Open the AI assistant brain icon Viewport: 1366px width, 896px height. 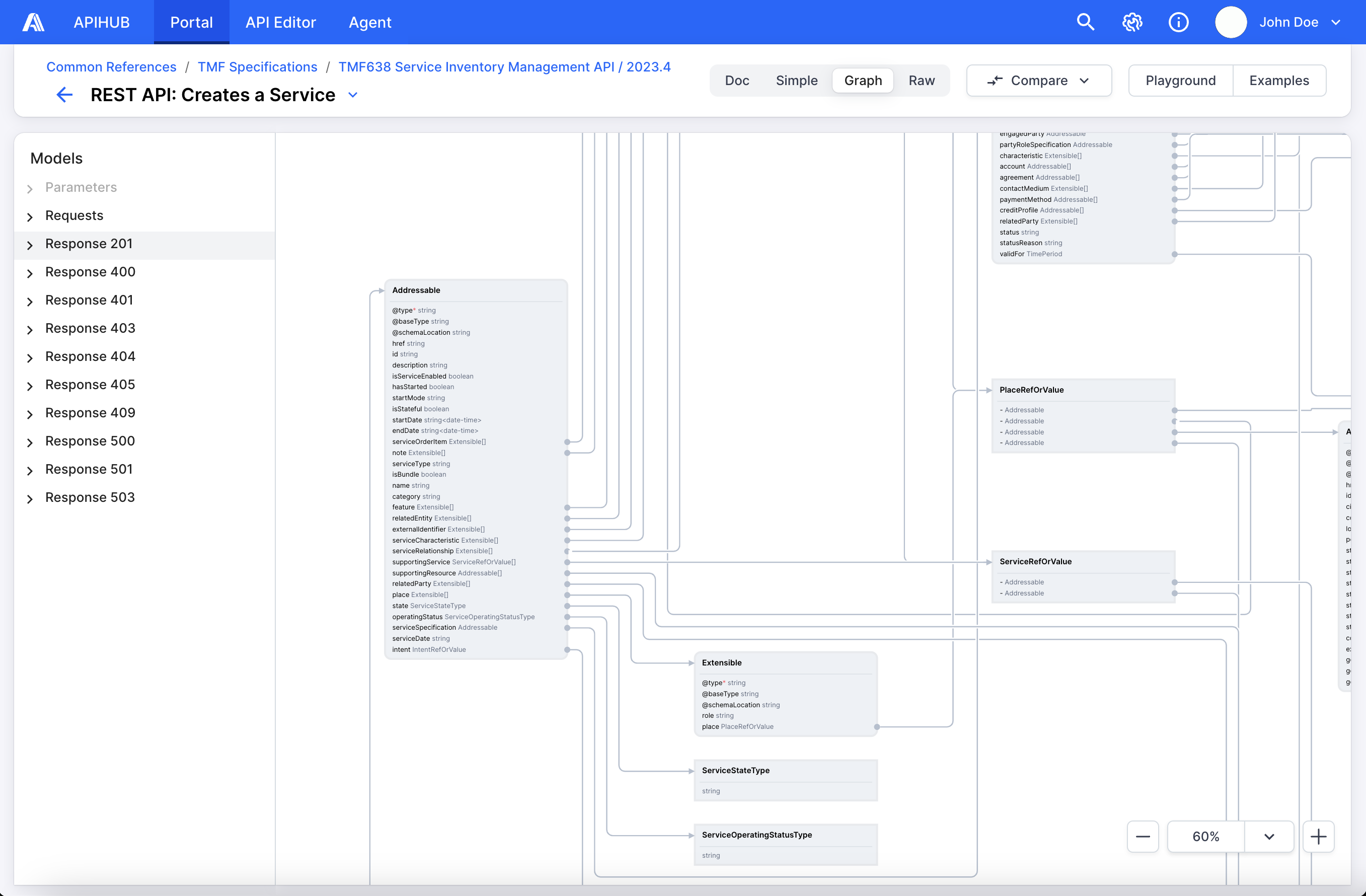pyautogui.click(x=1132, y=22)
